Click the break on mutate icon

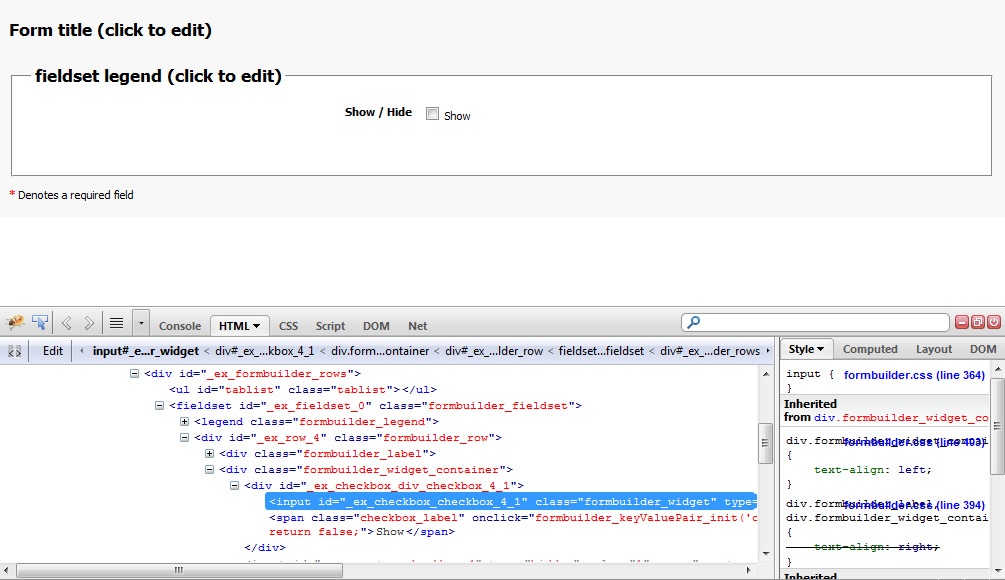point(15,351)
